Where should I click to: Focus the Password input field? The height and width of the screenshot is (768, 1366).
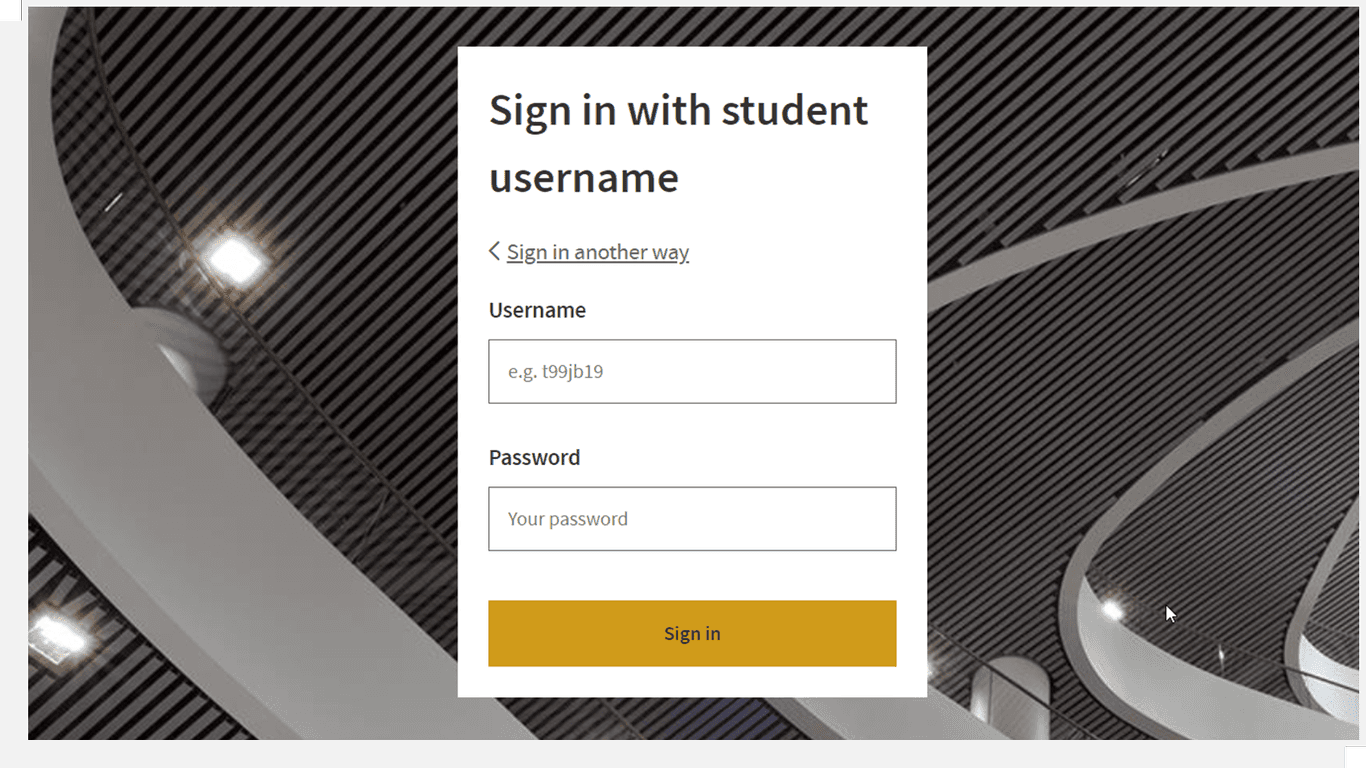tap(691, 518)
